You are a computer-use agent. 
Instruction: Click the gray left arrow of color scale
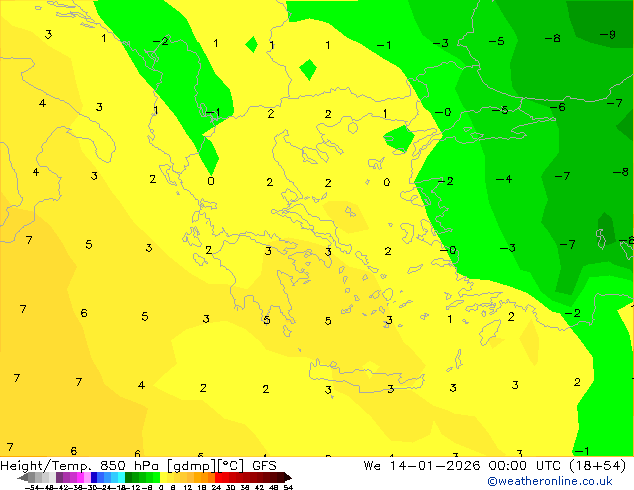click(x=23, y=477)
